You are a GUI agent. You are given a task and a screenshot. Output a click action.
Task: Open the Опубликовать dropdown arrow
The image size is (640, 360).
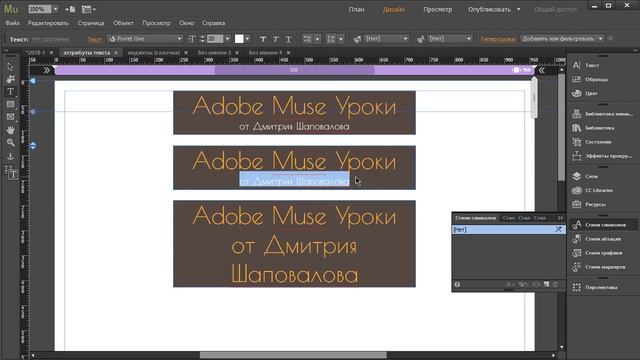pyautogui.click(x=519, y=9)
